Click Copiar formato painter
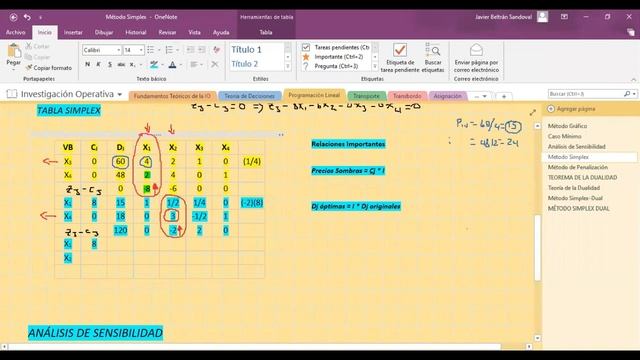Image resolution: width=640 pixels, height=360 pixels. coord(48,68)
